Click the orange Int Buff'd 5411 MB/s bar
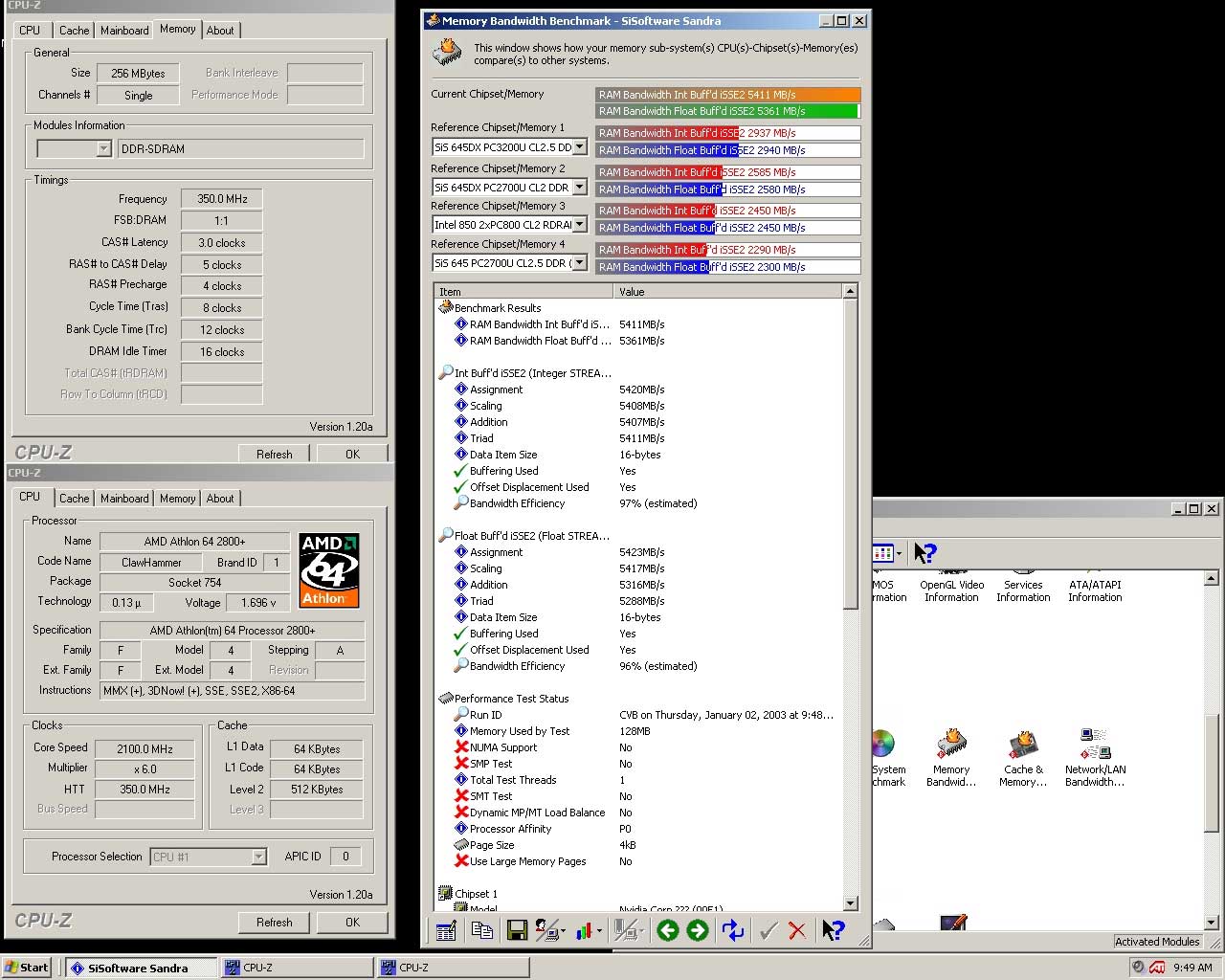This screenshot has width=1225, height=980. (728, 95)
